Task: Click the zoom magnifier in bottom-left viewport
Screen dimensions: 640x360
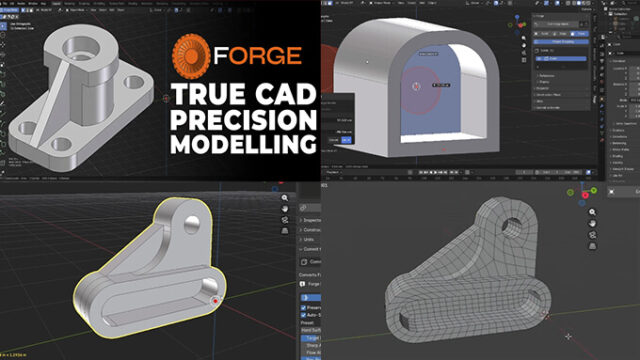Action: 285,198
